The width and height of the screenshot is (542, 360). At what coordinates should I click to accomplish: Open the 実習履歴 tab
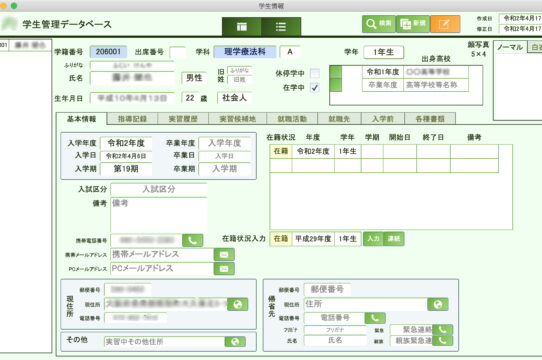[183, 119]
